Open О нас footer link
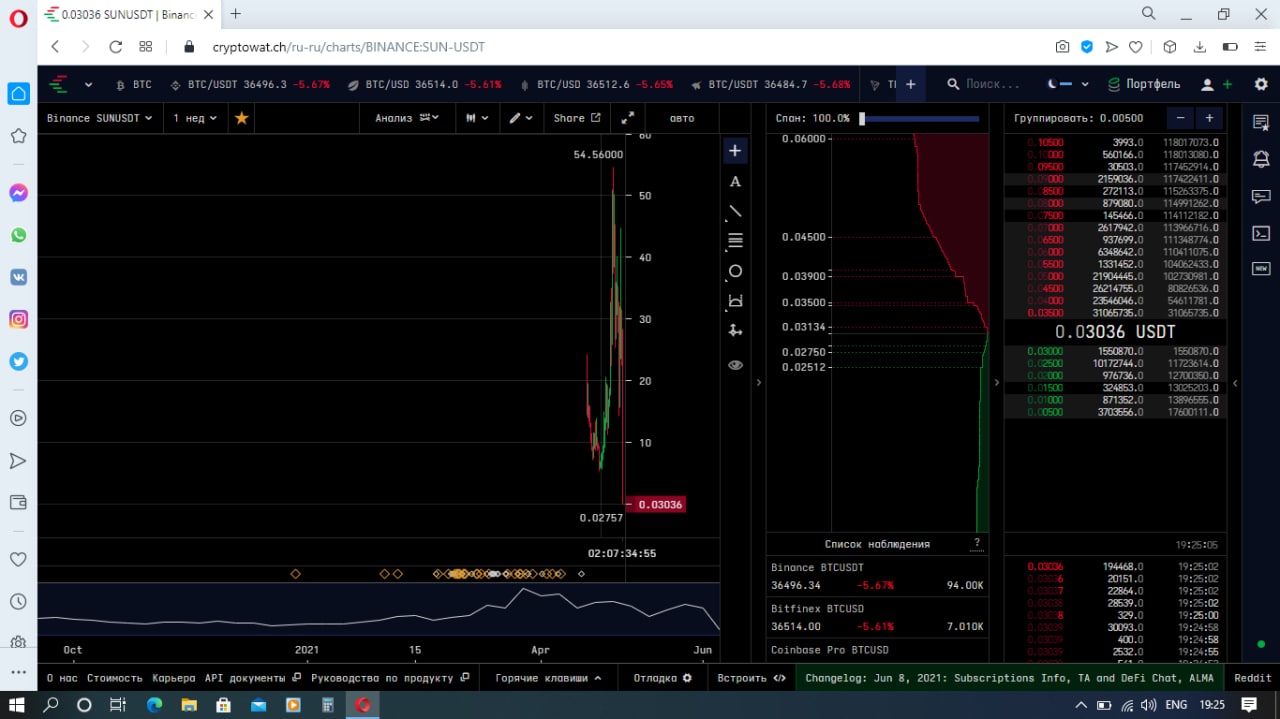 (x=62, y=678)
